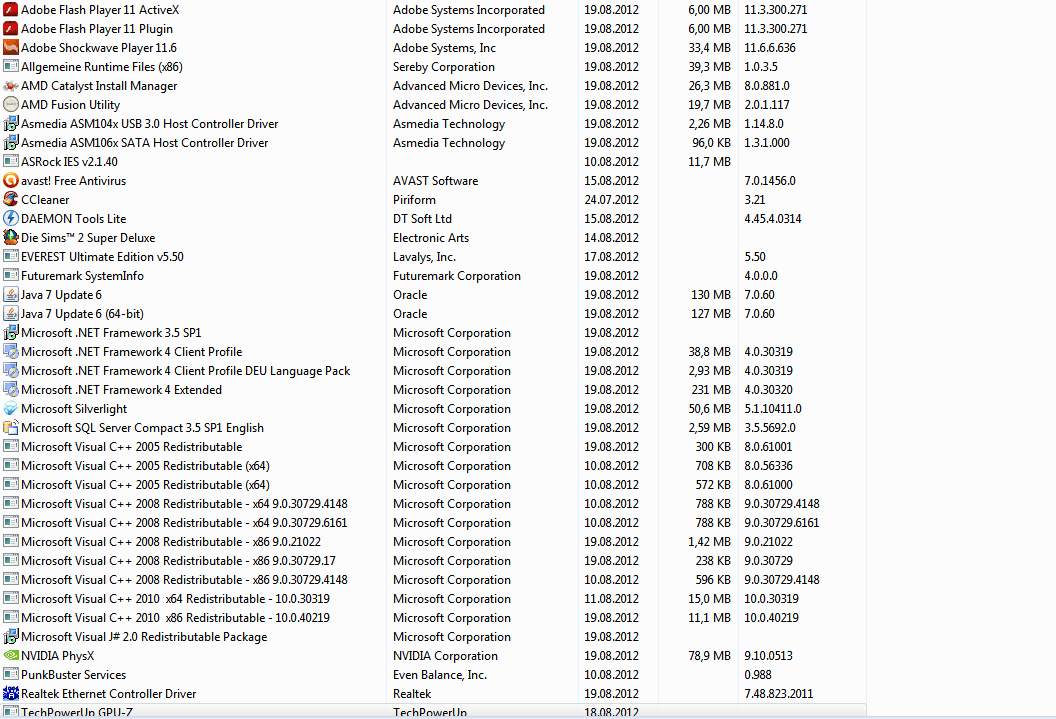Click the Java 7 Update 6 (64-bit) icon
The height and width of the screenshot is (719, 1056).
(10, 313)
